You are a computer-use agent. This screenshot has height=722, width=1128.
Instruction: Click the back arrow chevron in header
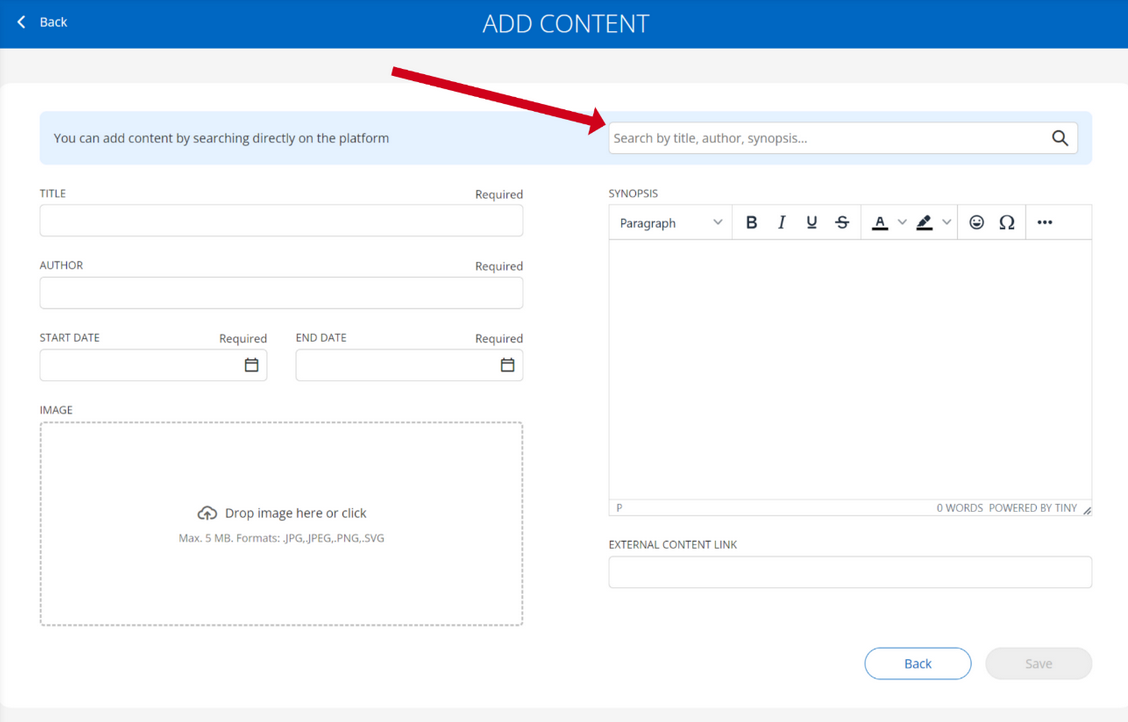point(22,22)
